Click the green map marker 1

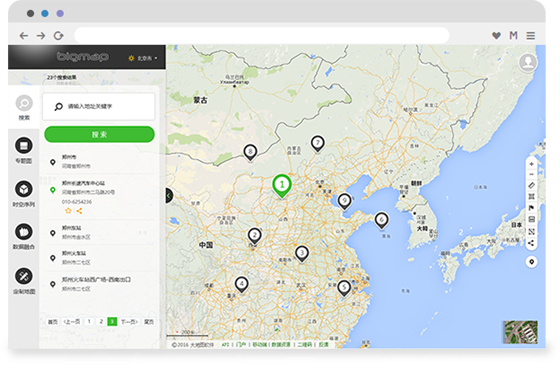(x=282, y=185)
